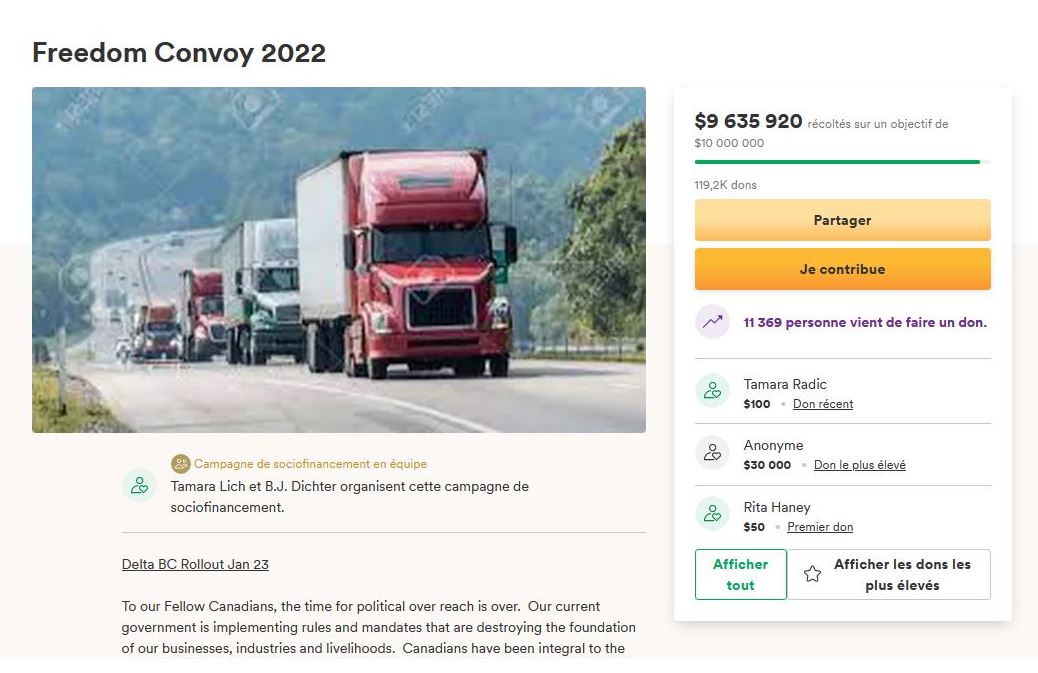Open the Premier don link

click(820, 527)
